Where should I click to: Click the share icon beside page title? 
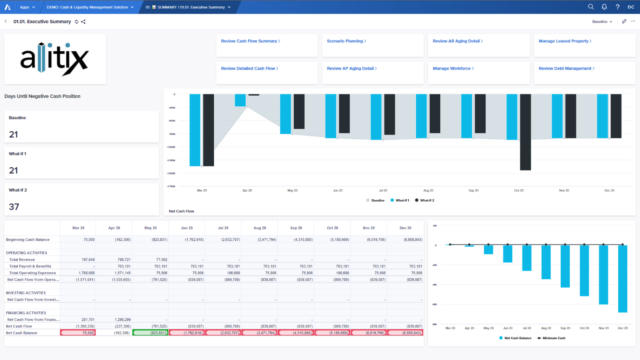pos(83,22)
